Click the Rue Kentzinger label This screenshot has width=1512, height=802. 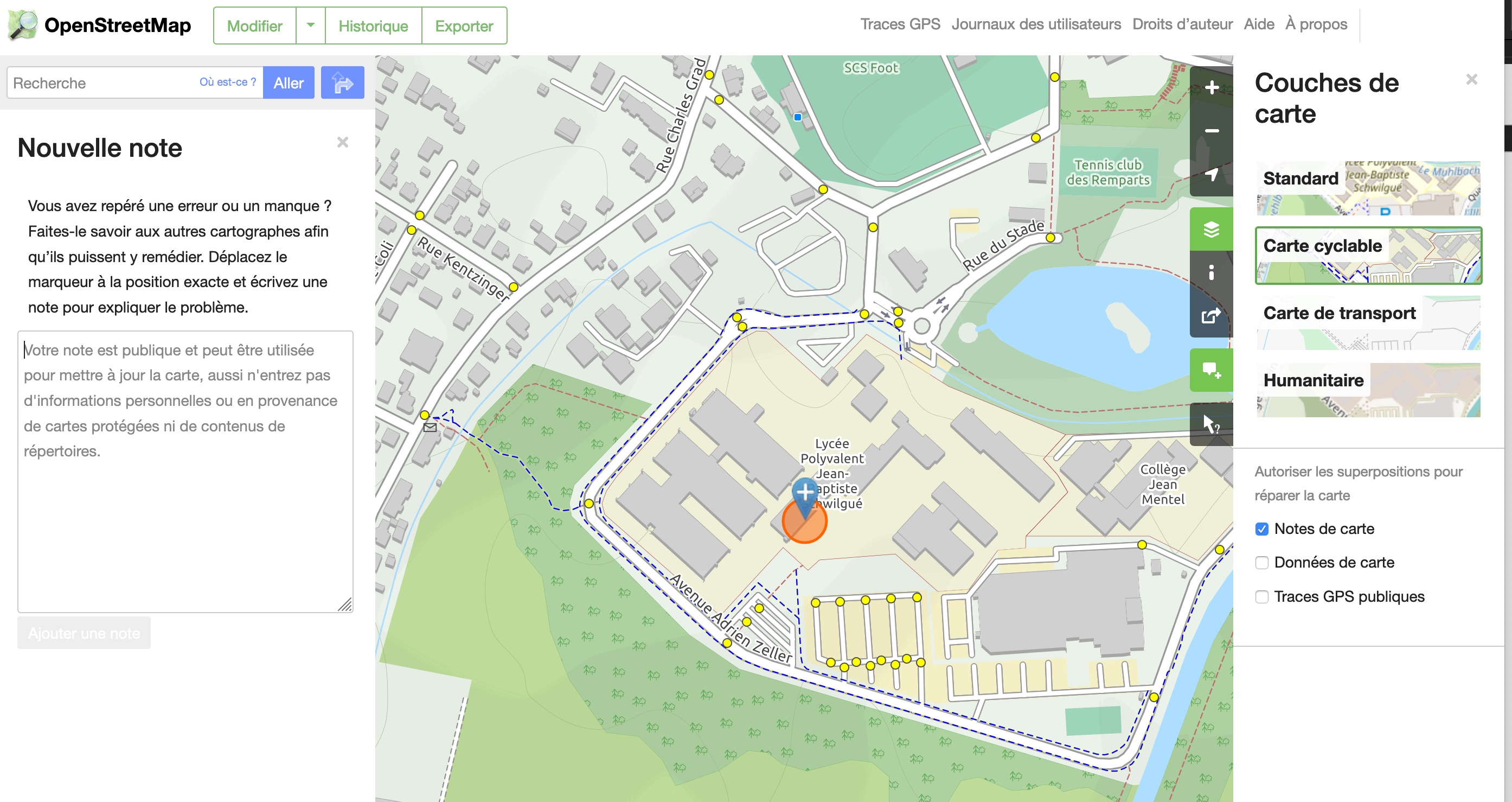point(463,269)
